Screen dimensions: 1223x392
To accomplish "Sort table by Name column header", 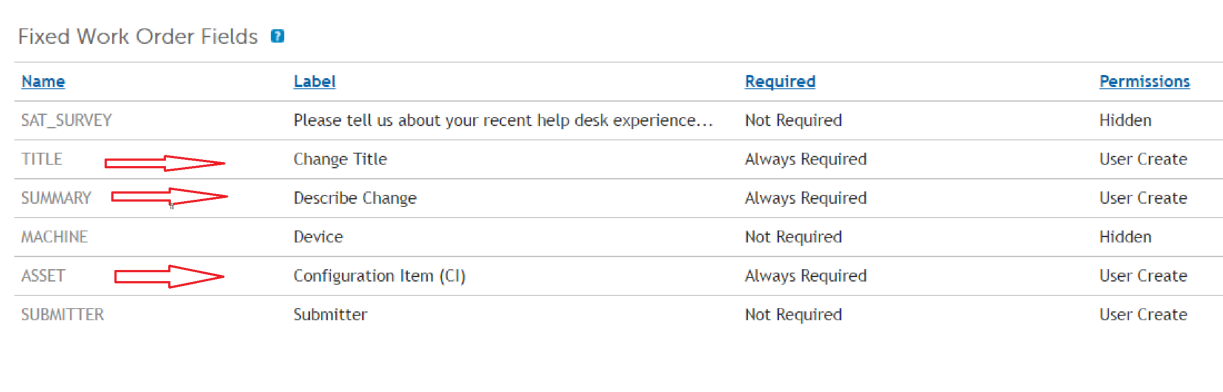I will tap(43, 82).
